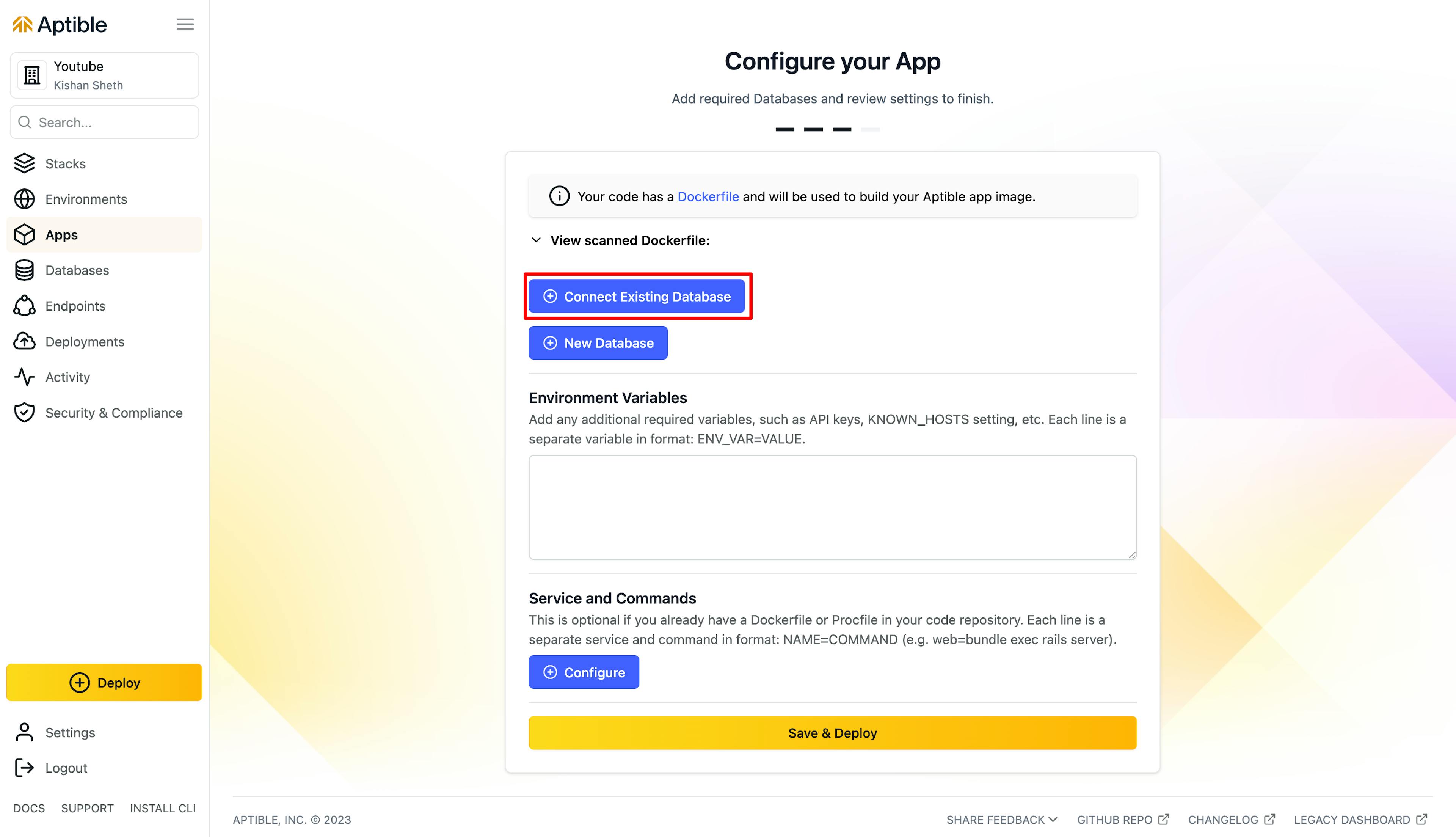The width and height of the screenshot is (1456, 837).
Task: Click the hamburger menu icon
Action: pyautogui.click(x=185, y=24)
